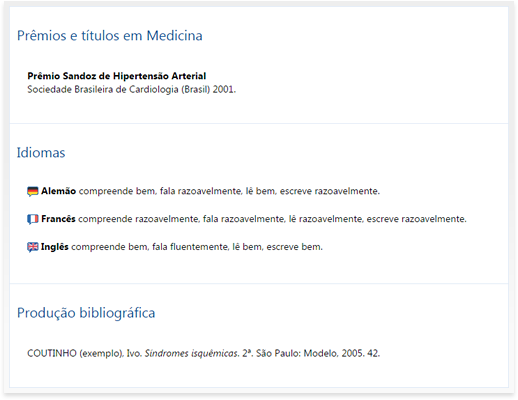
Task: Click the Prêmio Sandoz de Hipertensão Arterial title
Action: [117, 76]
